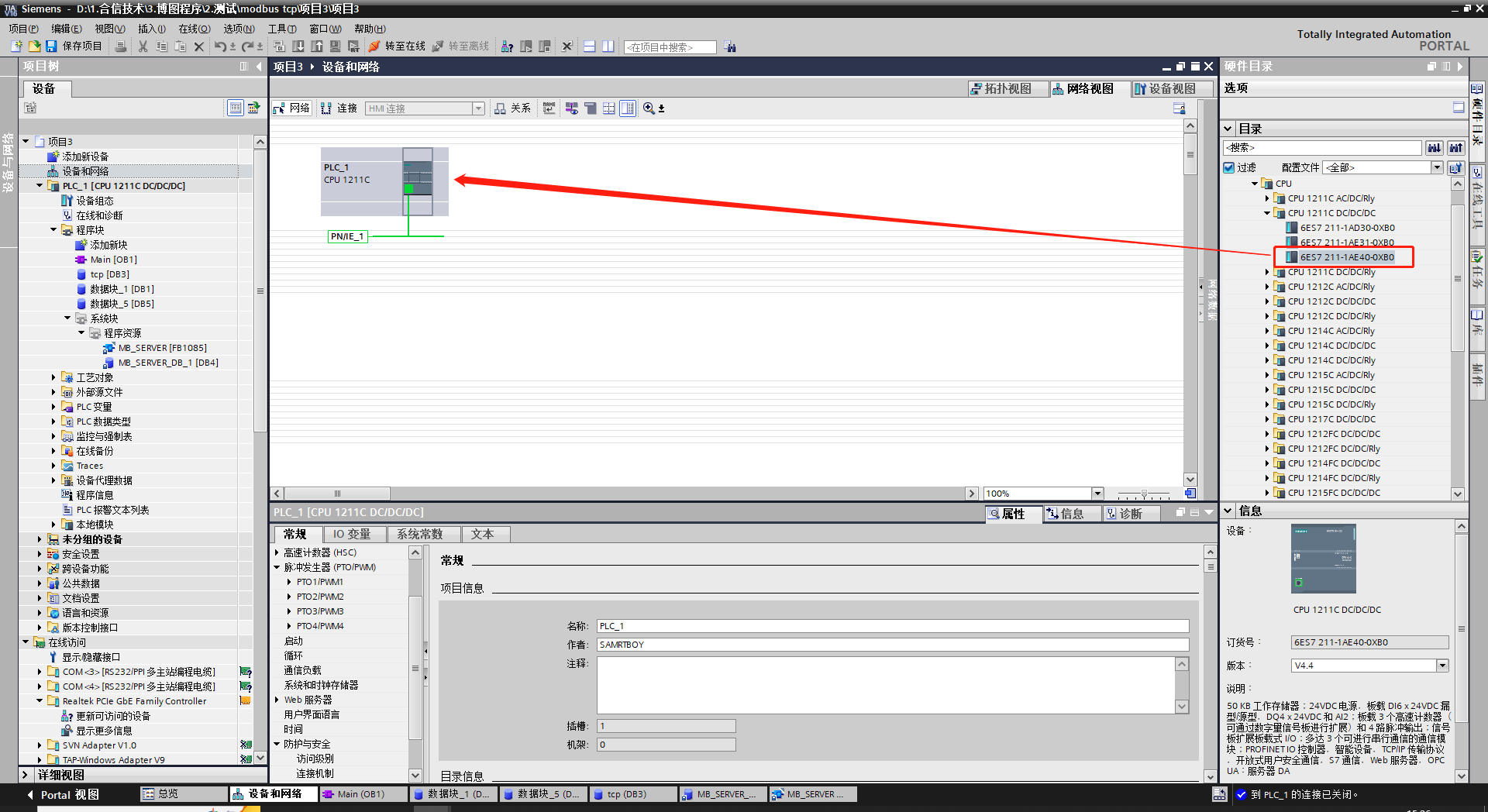Click the split editor horizontally icon
Screen dimensions: 1488x812
tap(590, 46)
